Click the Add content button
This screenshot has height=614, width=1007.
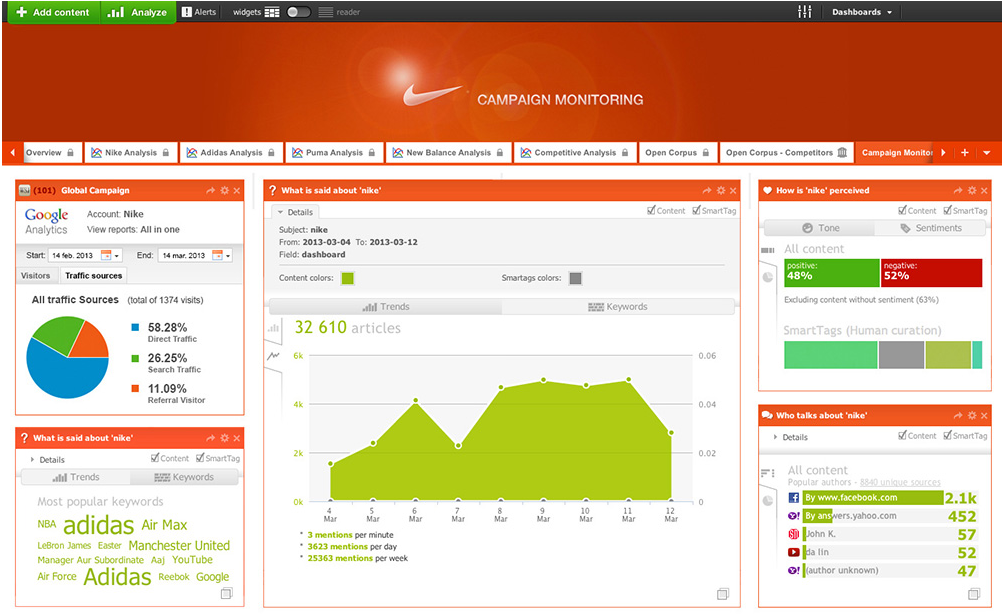54,12
